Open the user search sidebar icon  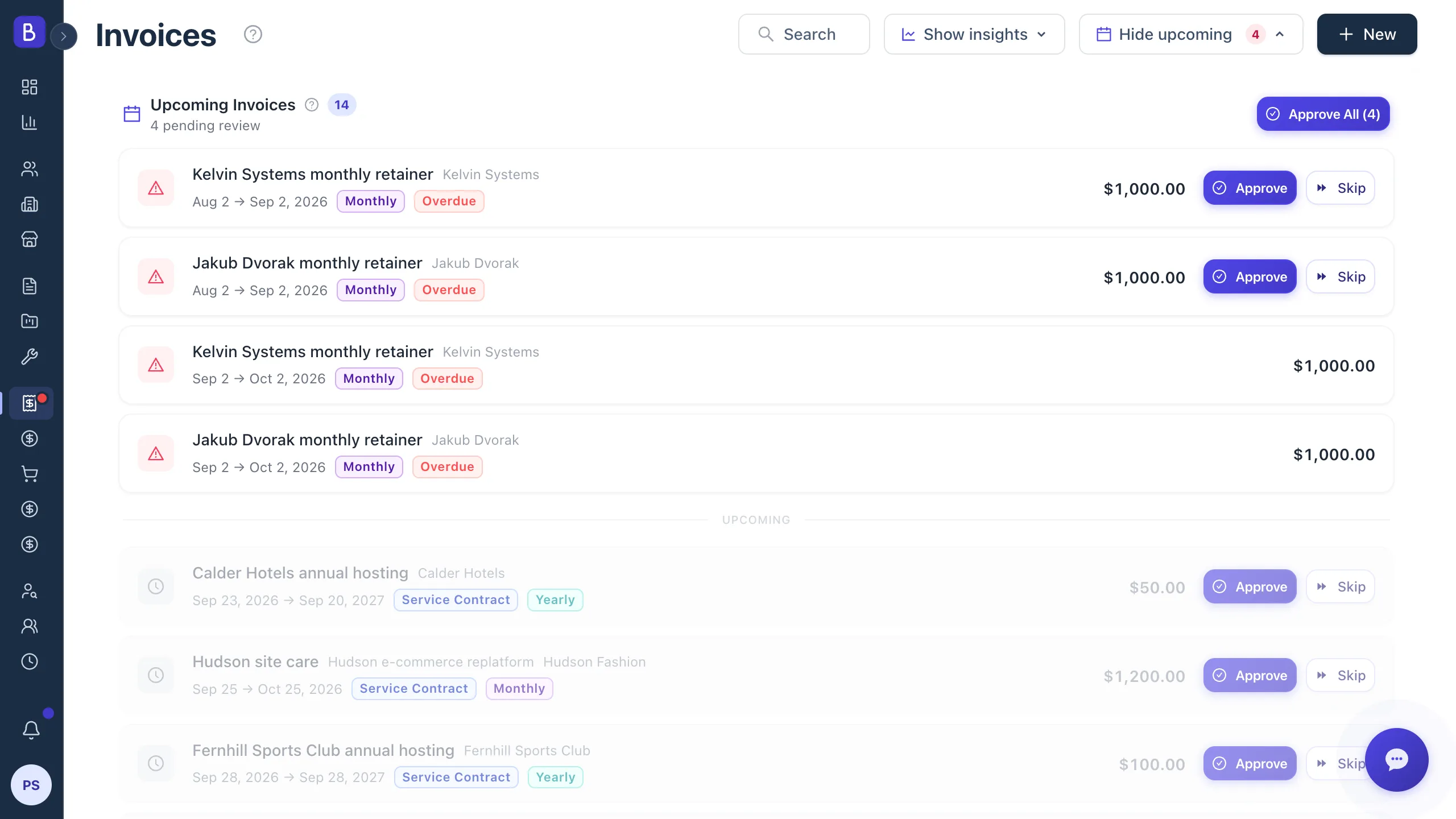coord(30,591)
